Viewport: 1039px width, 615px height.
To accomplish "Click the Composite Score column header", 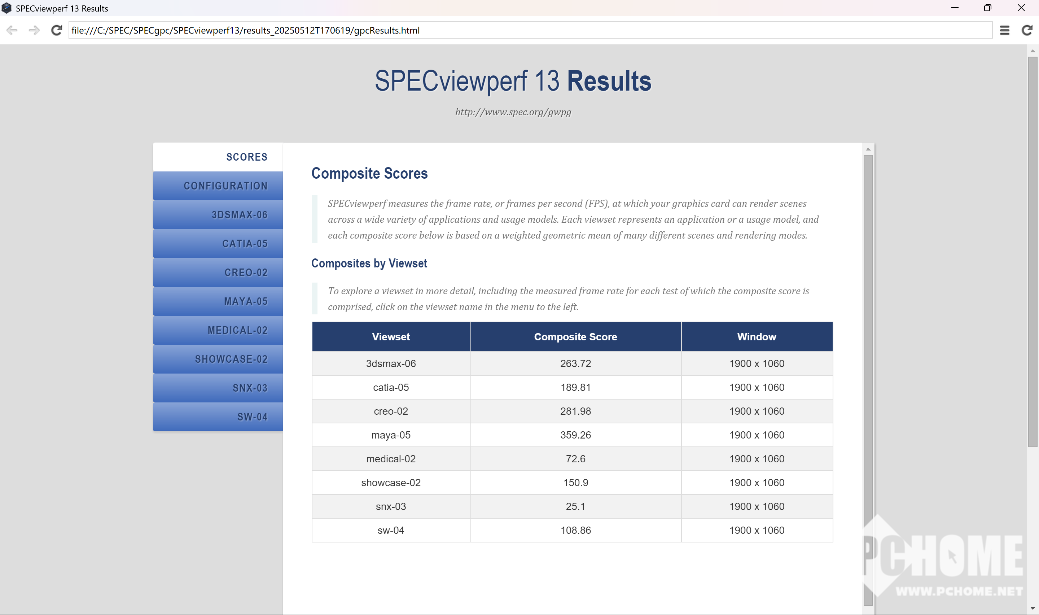I will click(x=575, y=337).
